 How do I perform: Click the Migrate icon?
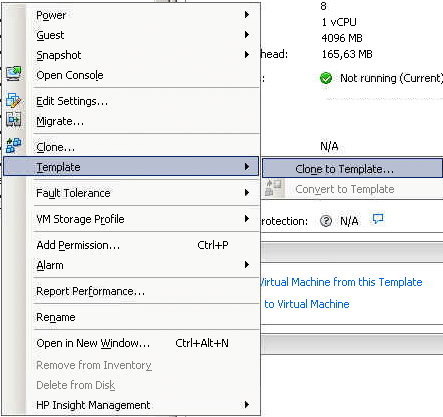click(x=14, y=120)
